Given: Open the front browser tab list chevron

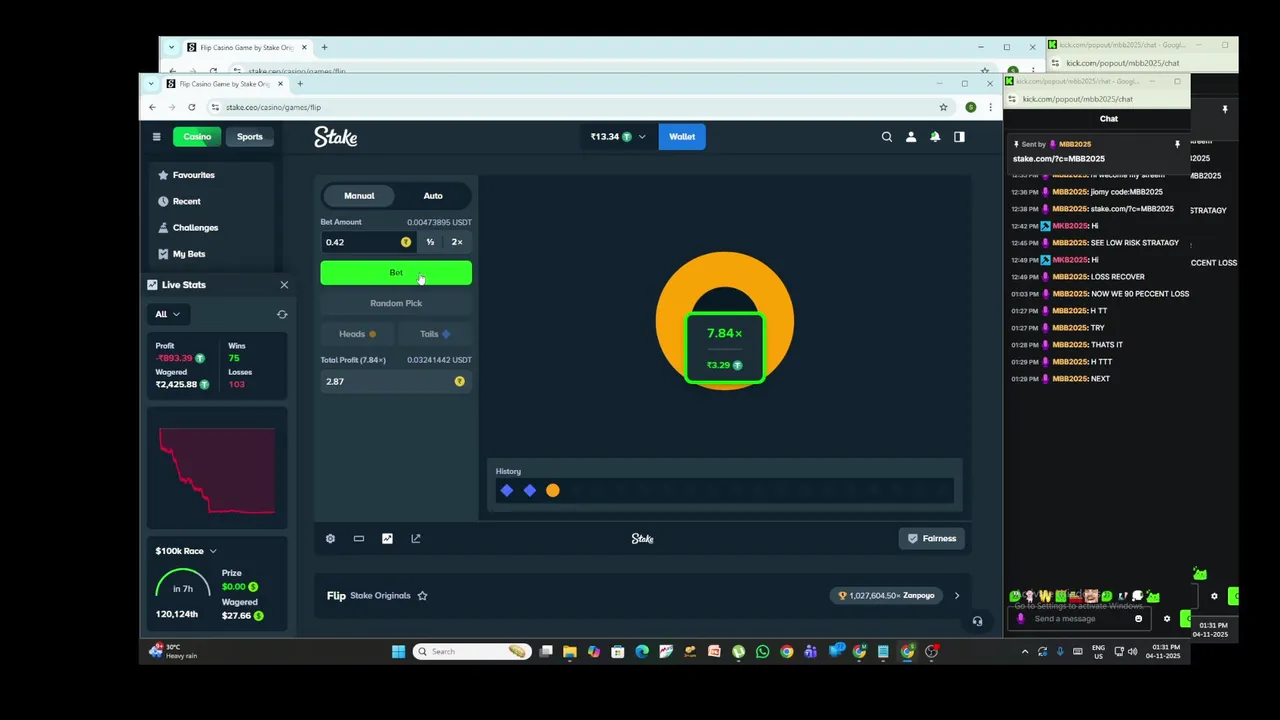Looking at the screenshot, I should pos(151,84).
